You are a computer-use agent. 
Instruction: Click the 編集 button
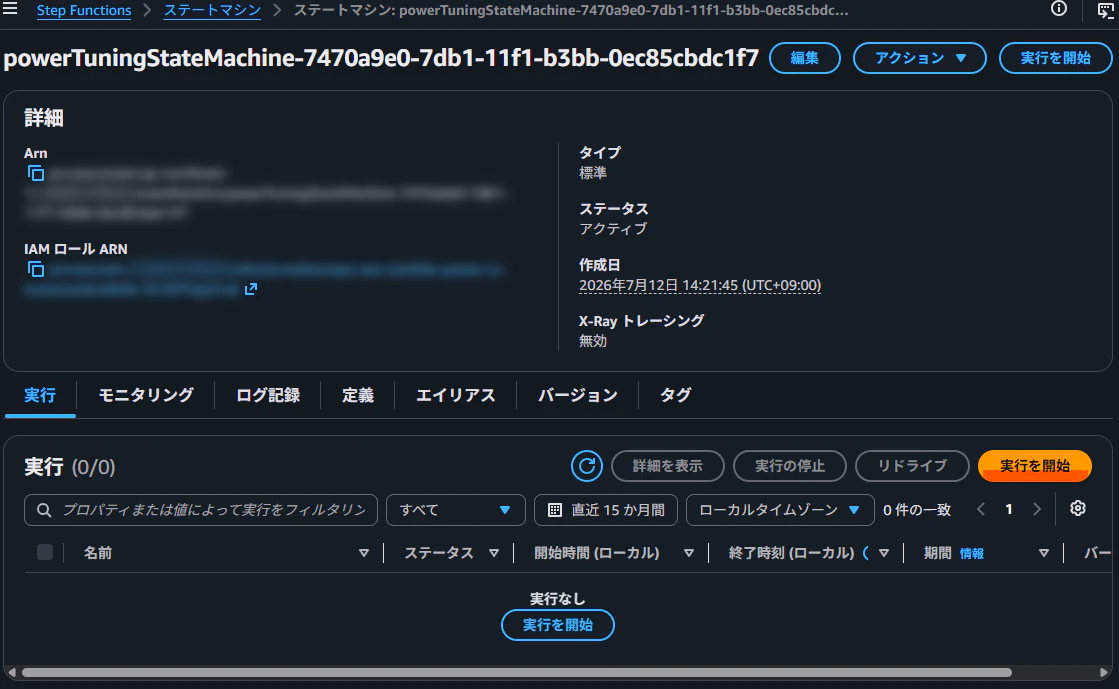804,58
